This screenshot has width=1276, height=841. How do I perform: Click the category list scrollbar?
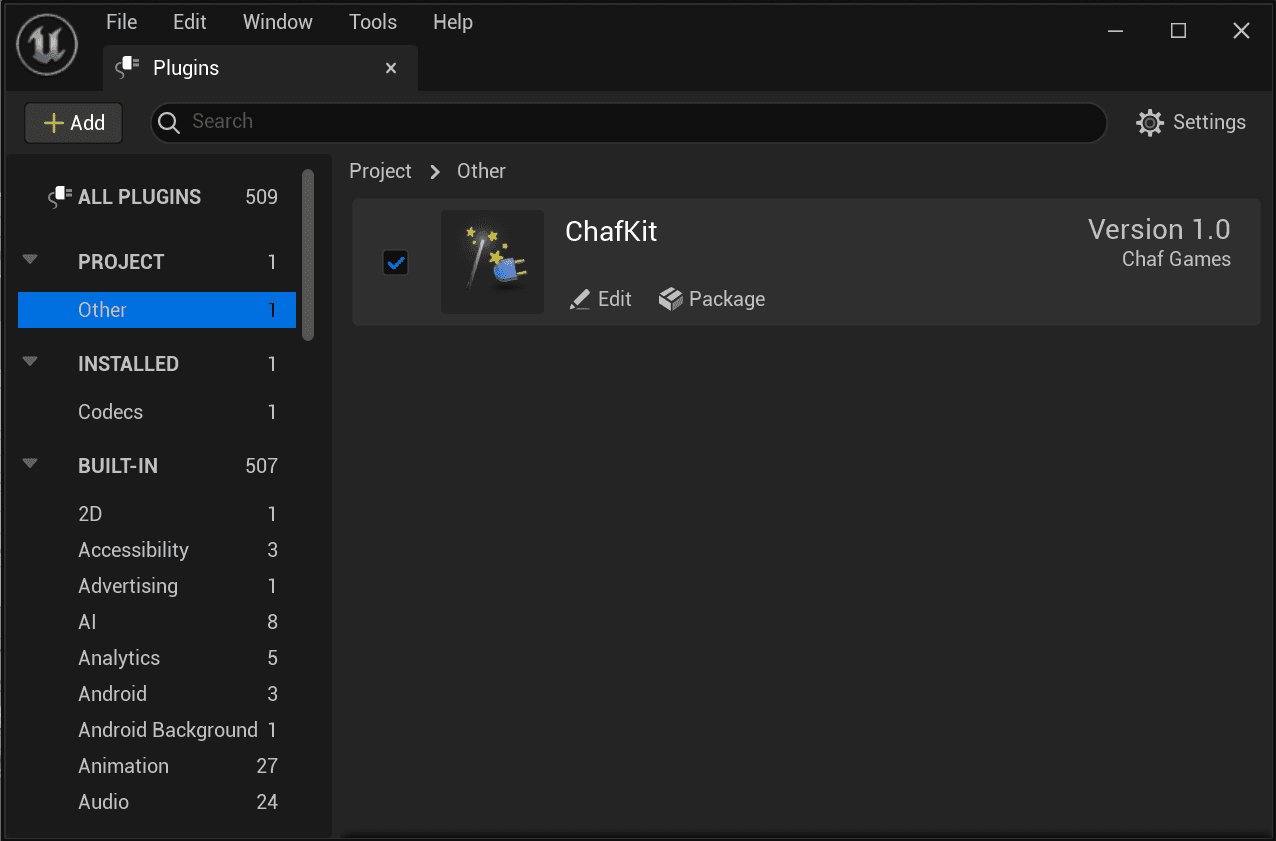click(x=308, y=255)
